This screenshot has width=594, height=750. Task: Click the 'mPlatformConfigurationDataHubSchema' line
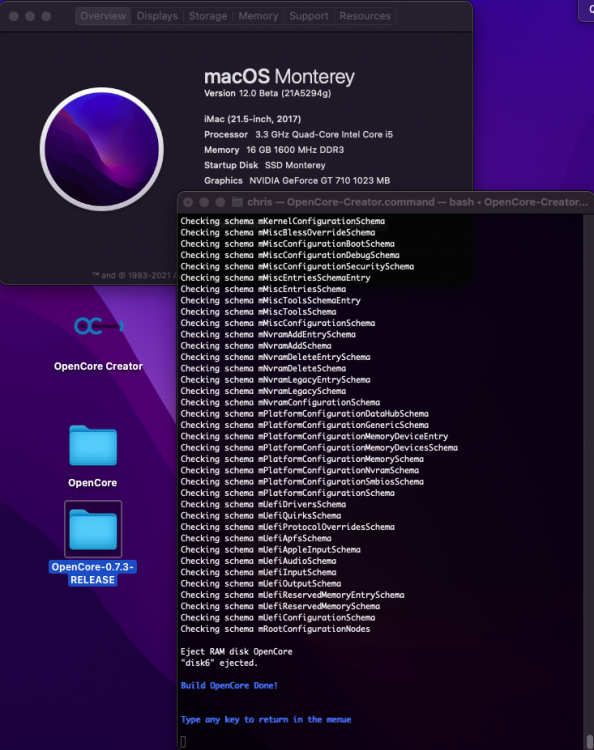pyautogui.click(x=305, y=414)
